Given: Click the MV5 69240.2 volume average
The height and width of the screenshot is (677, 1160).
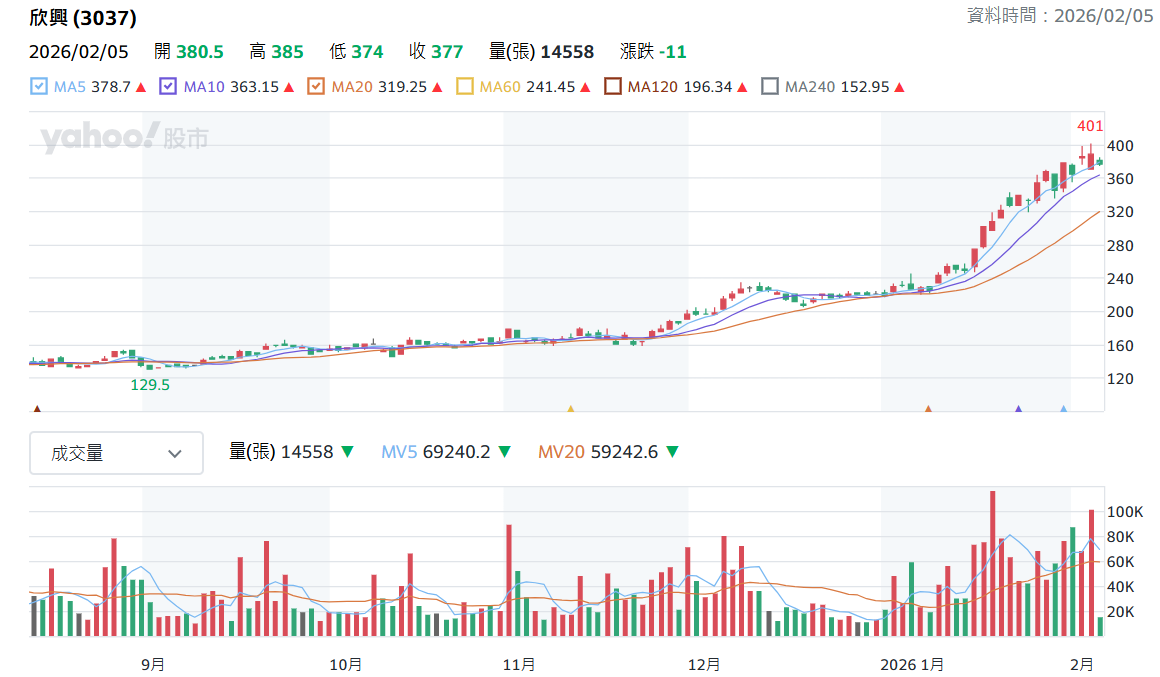Looking at the screenshot, I should [436, 452].
